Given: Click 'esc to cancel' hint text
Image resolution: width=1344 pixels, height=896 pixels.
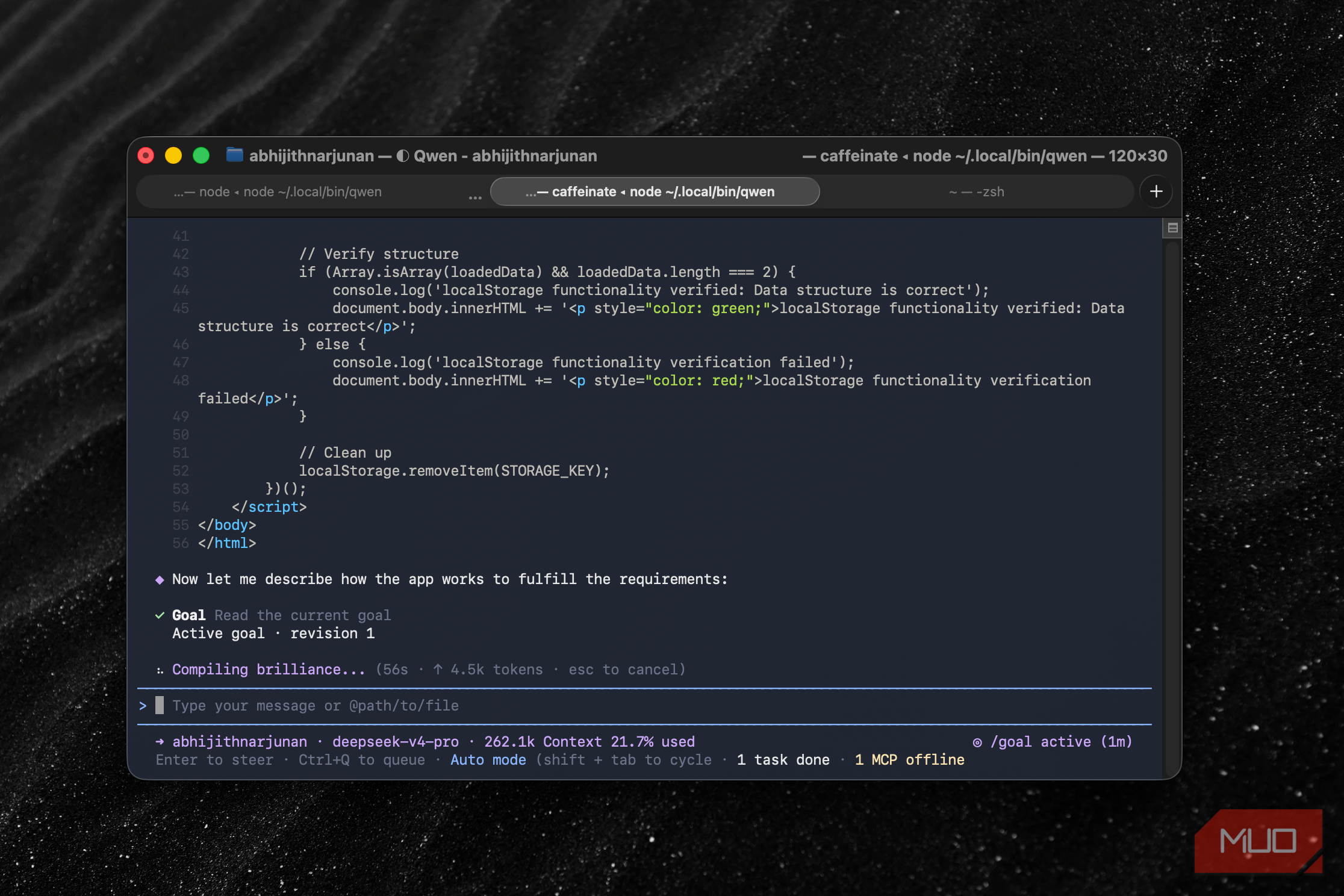Looking at the screenshot, I should 624,670.
